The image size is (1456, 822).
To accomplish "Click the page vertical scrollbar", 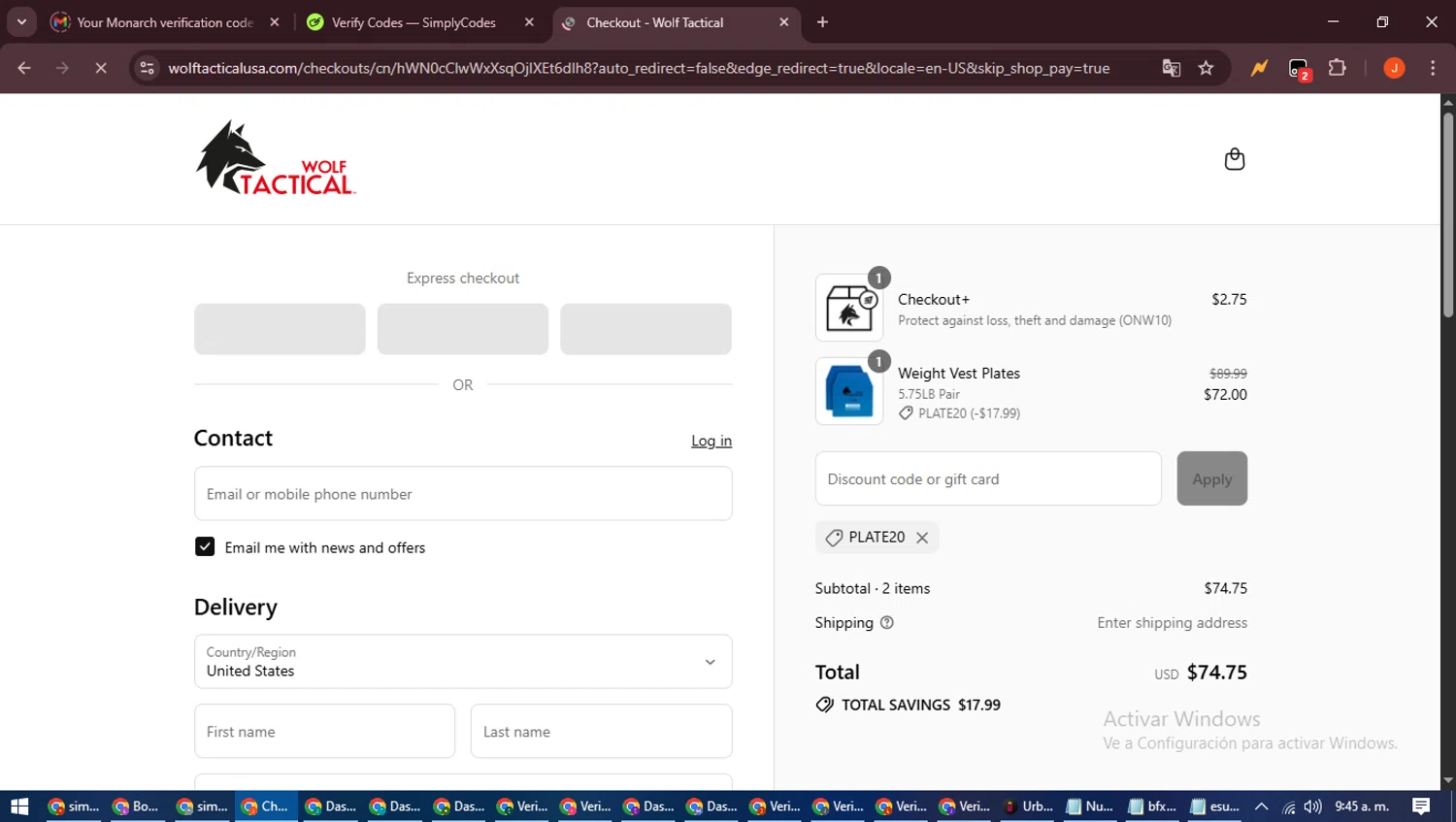I will click(1447, 215).
